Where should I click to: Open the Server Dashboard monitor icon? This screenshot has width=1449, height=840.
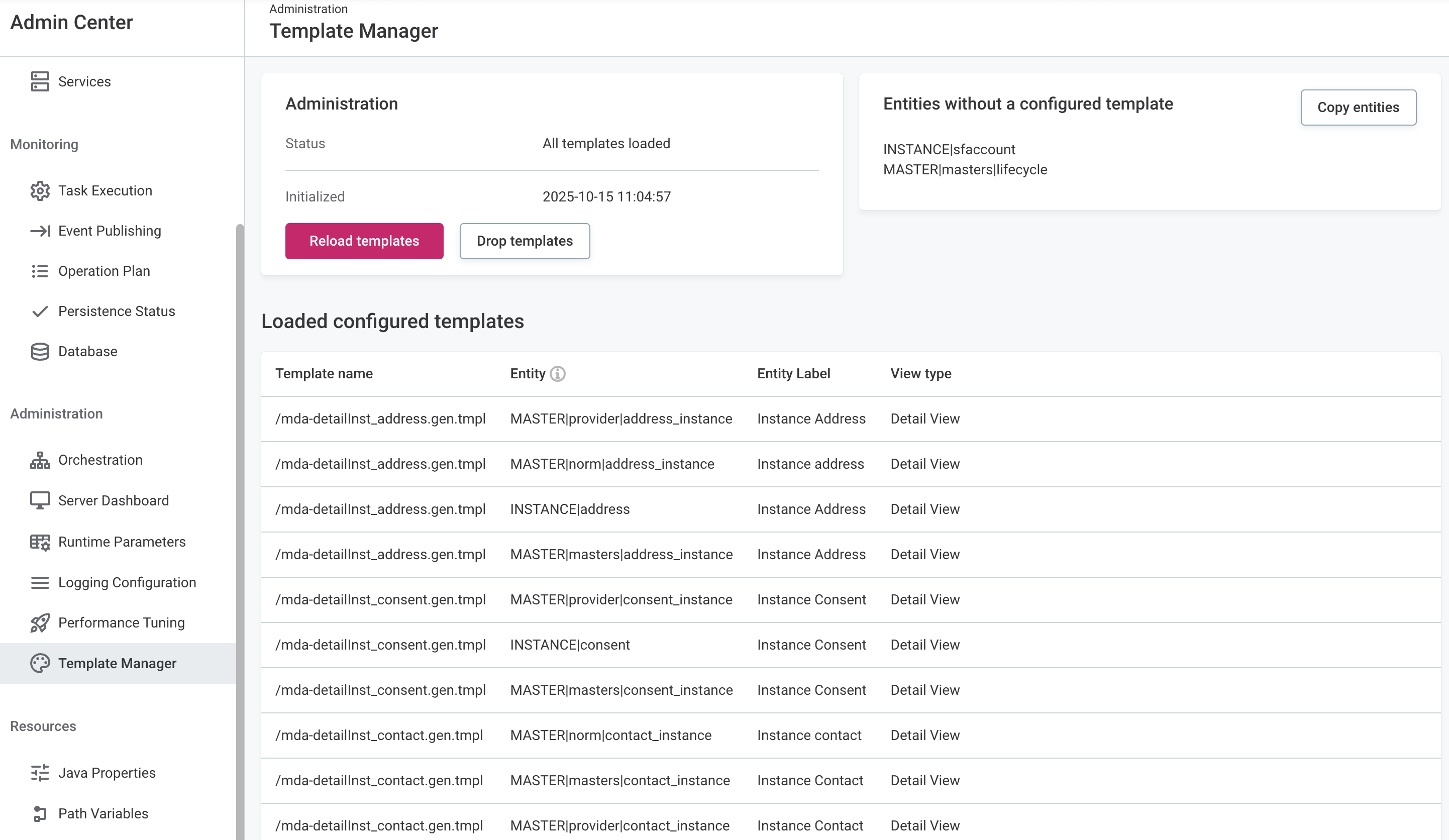coord(40,500)
